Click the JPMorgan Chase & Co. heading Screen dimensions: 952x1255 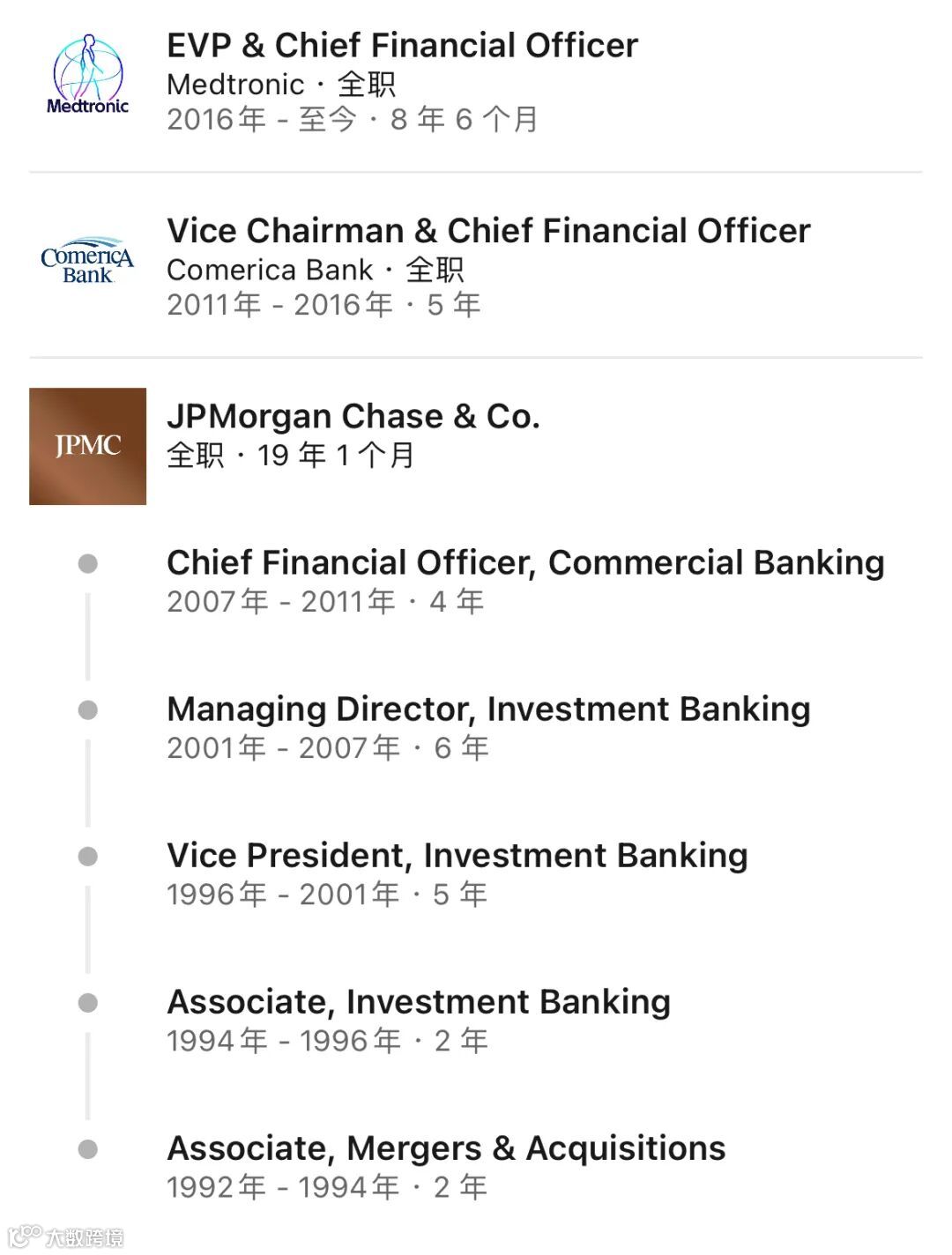[353, 416]
